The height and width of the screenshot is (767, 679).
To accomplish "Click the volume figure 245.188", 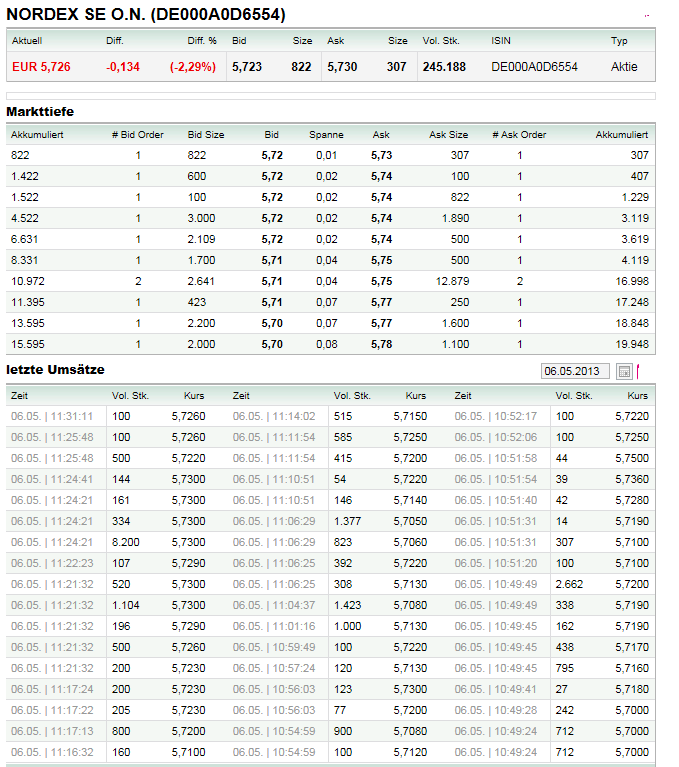I will [x=444, y=67].
